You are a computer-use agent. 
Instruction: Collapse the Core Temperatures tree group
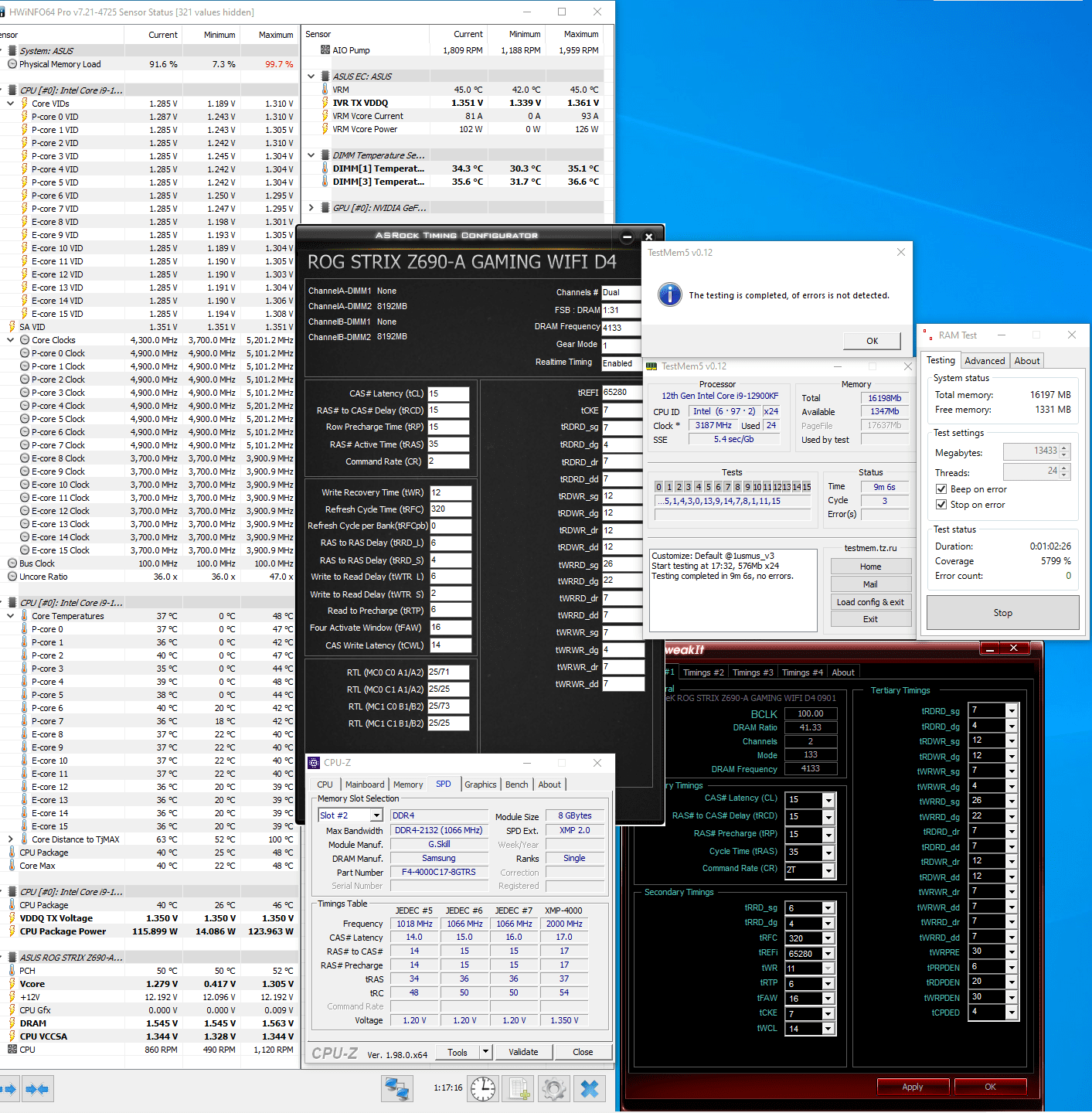coord(11,616)
